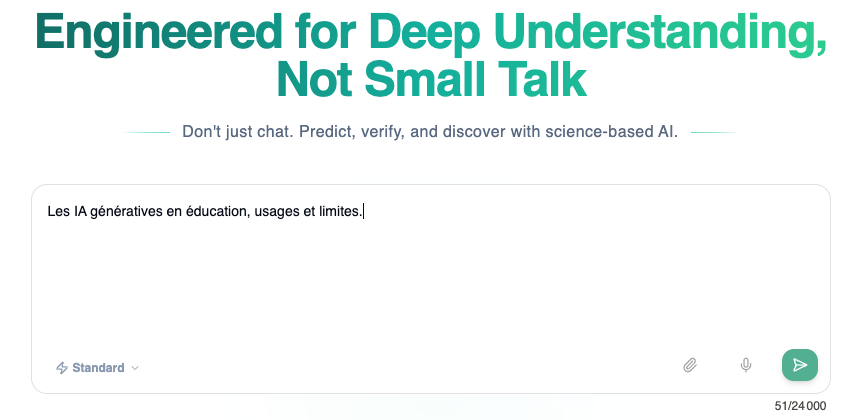Image resolution: width=842 pixels, height=420 pixels.
Task: Click the "Not Small Talk" heading line
Action: click(431, 81)
